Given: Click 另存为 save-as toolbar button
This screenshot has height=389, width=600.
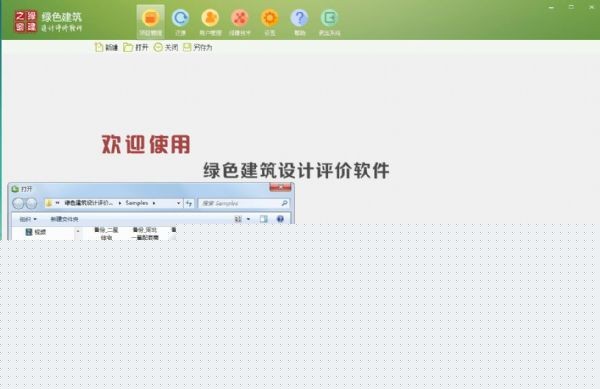Looking at the screenshot, I should click(x=198, y=47).
